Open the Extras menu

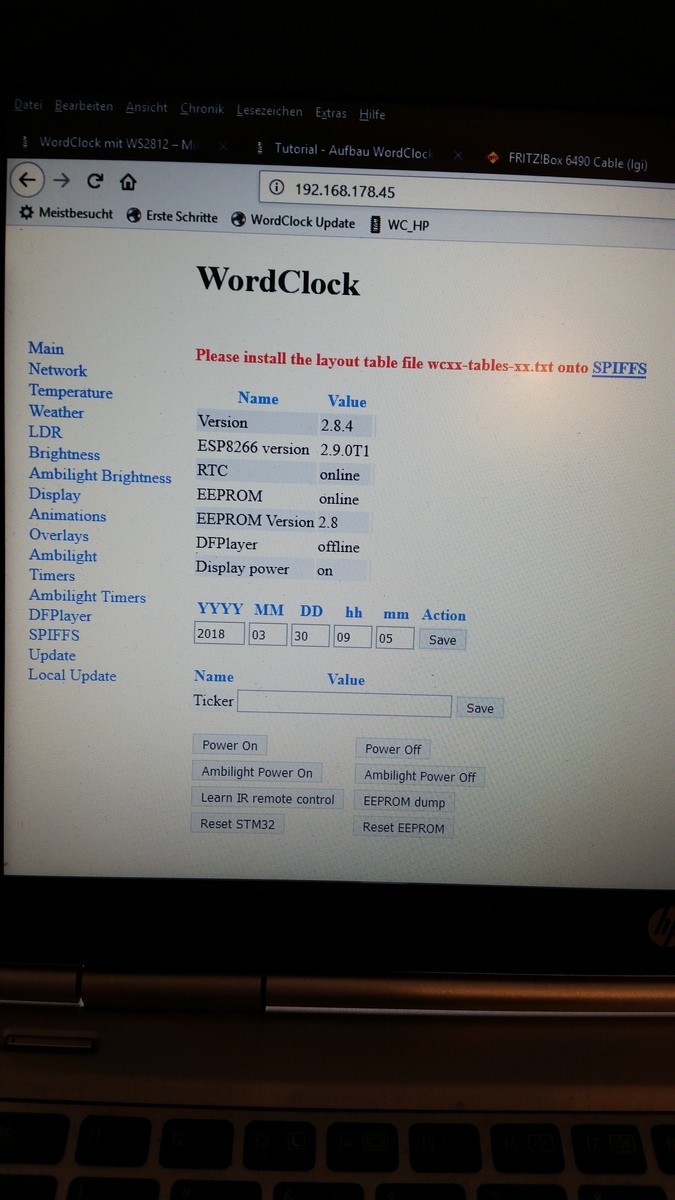click(331, 113)
